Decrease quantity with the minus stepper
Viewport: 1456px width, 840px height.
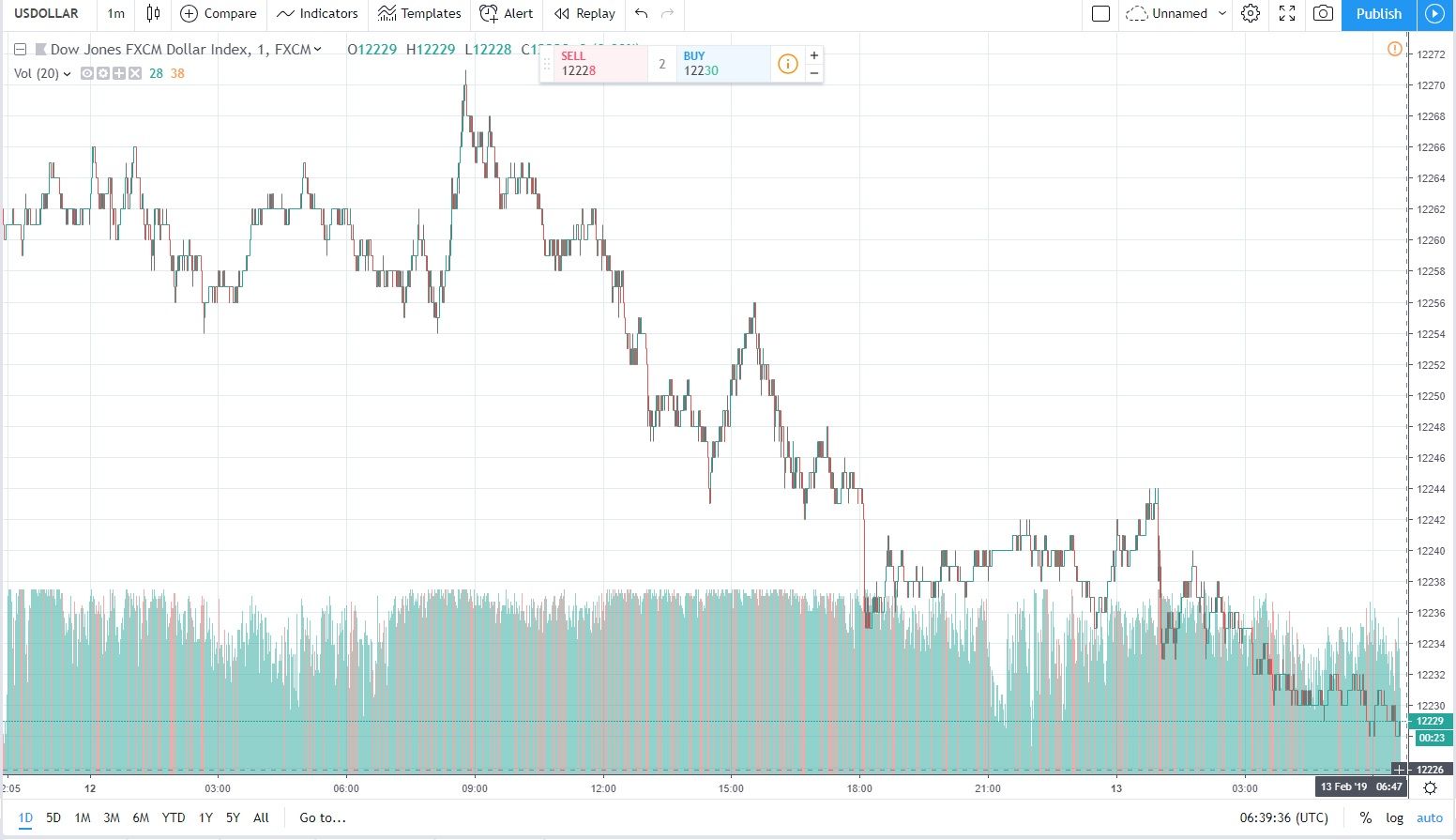[813, 72]
